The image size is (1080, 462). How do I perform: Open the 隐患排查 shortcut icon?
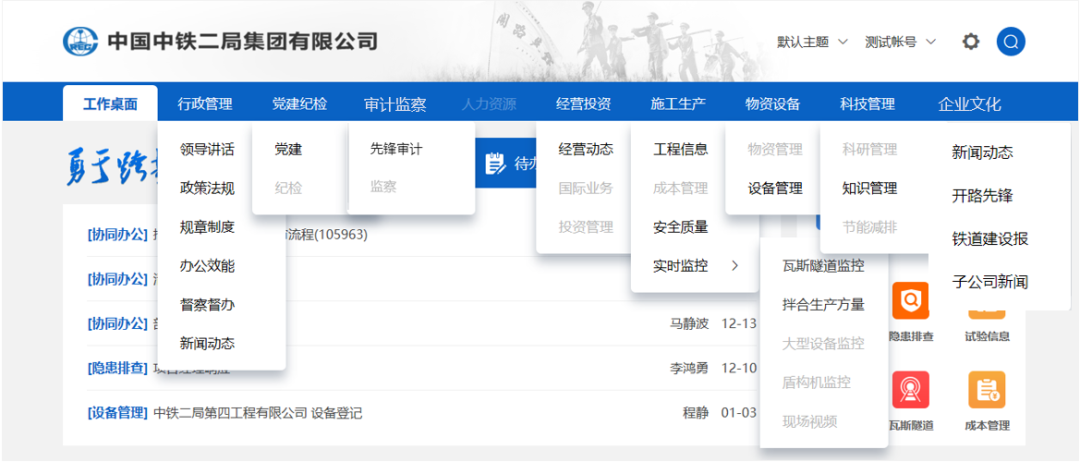tap(911, 301)
